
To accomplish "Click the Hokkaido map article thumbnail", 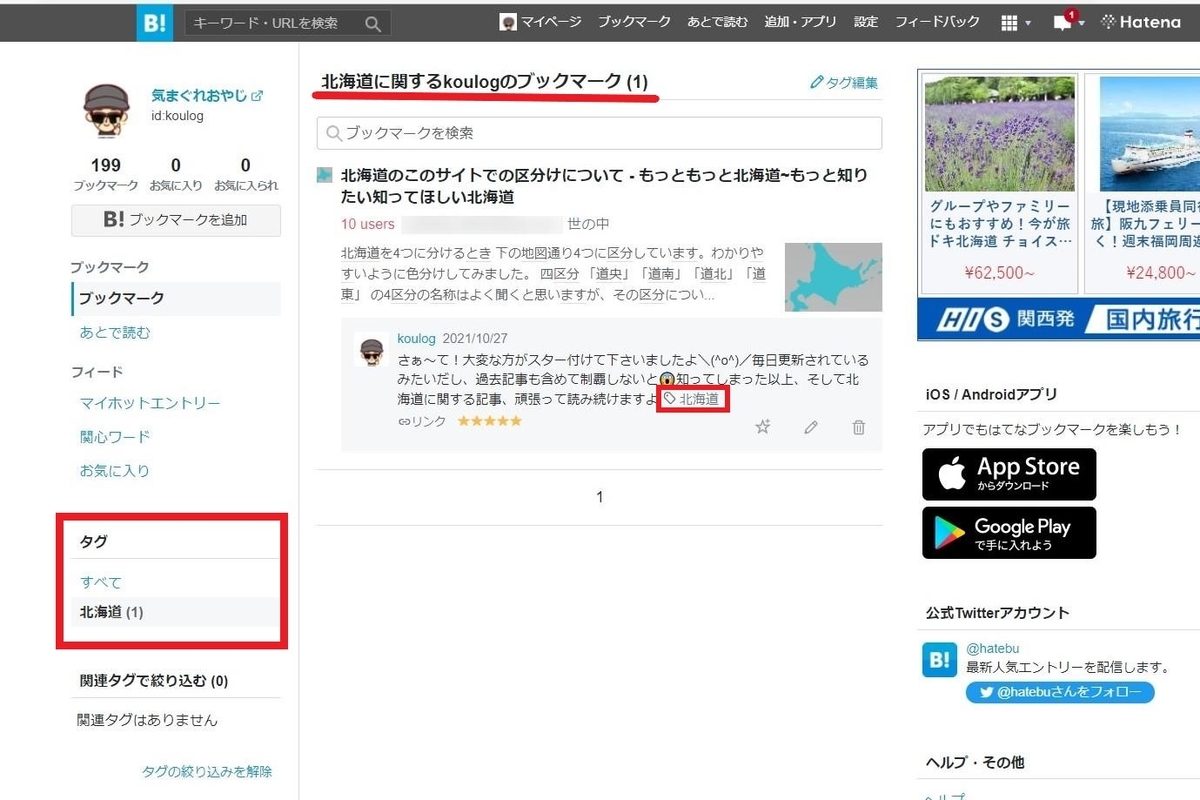I will click(x=833, y=276).
